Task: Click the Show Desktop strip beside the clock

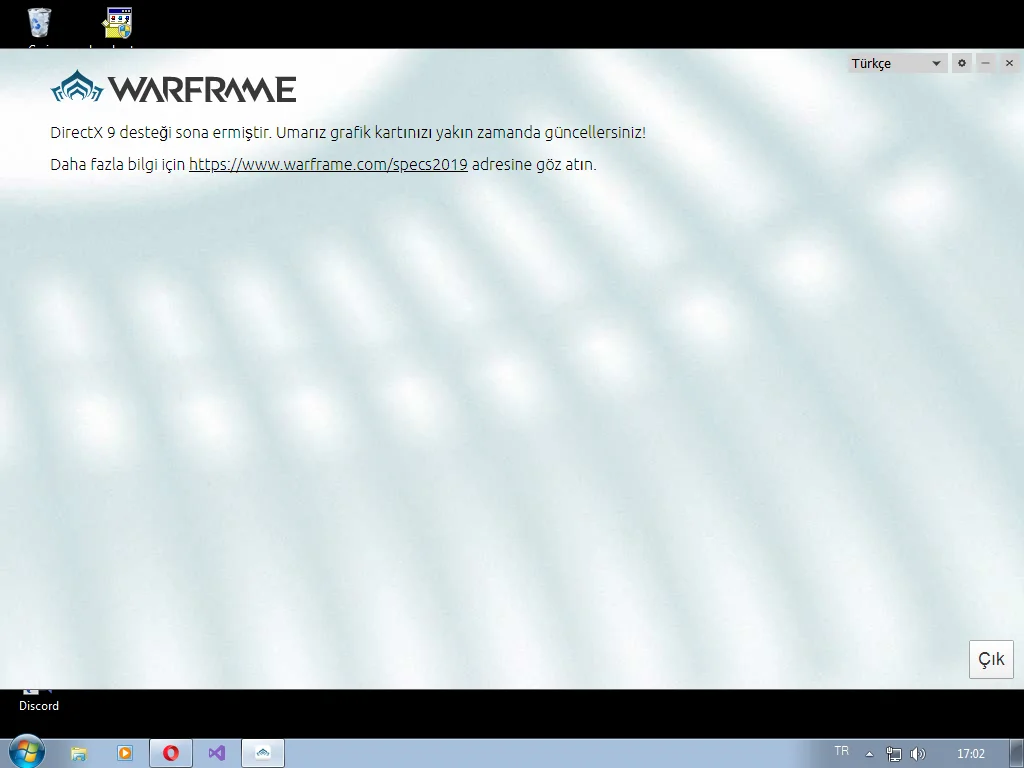Action: (x=1019, y=754)
